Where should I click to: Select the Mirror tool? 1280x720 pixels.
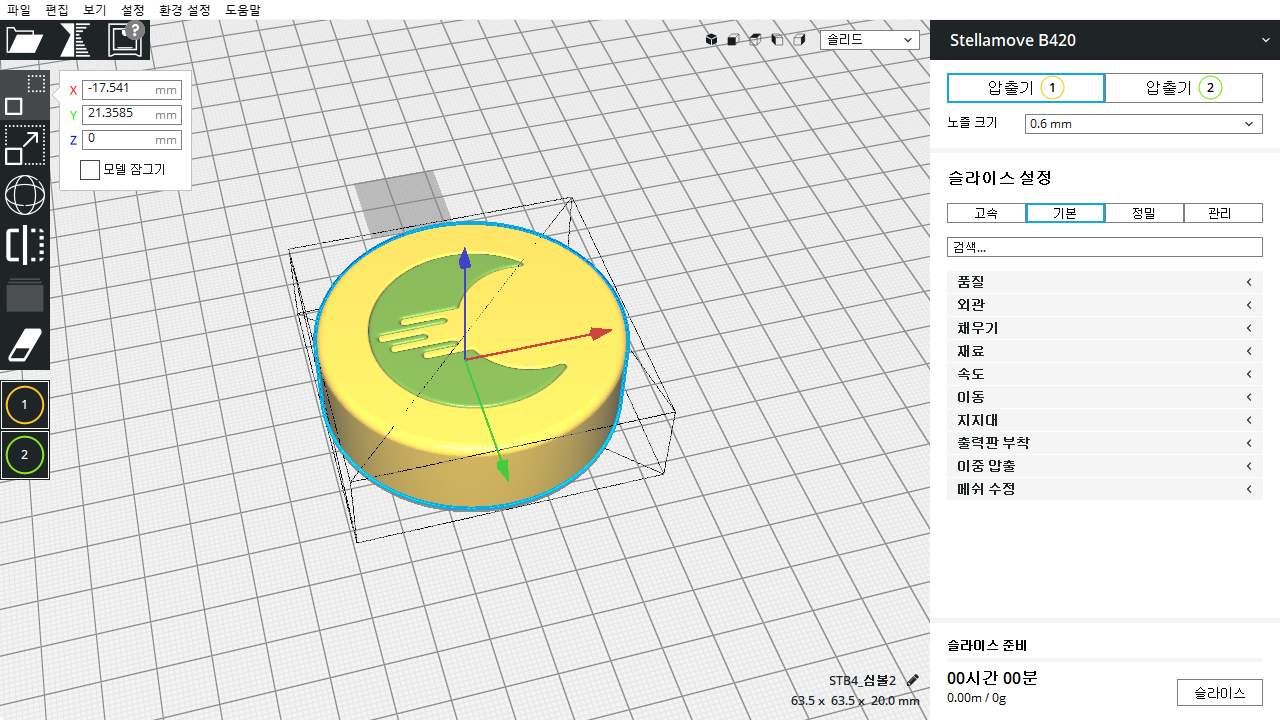(x=25, y=246)
